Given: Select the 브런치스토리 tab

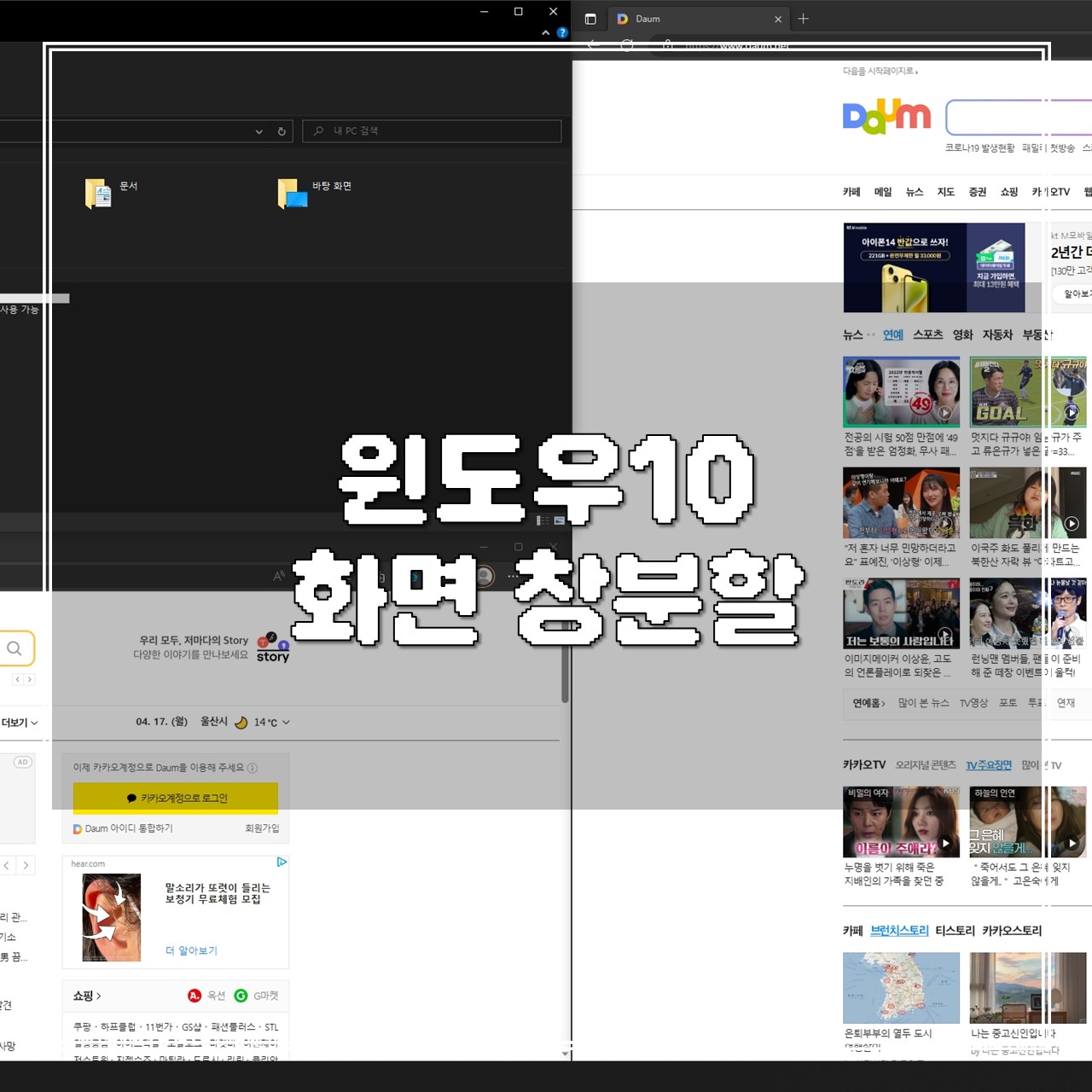Looking at the screenshot, I should (899, 931).
